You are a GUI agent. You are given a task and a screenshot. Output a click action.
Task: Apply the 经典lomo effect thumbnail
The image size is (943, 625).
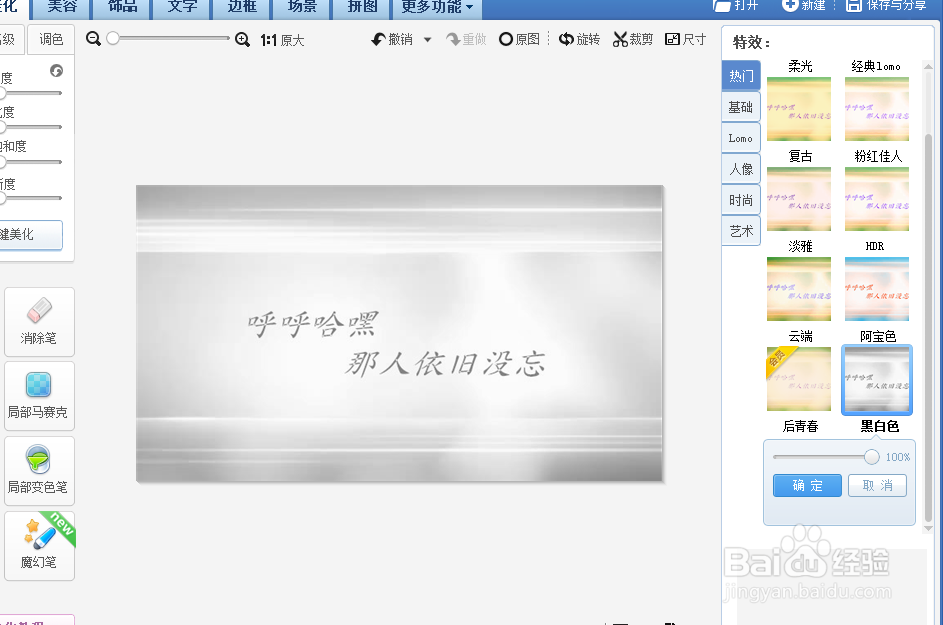(877, 109)
